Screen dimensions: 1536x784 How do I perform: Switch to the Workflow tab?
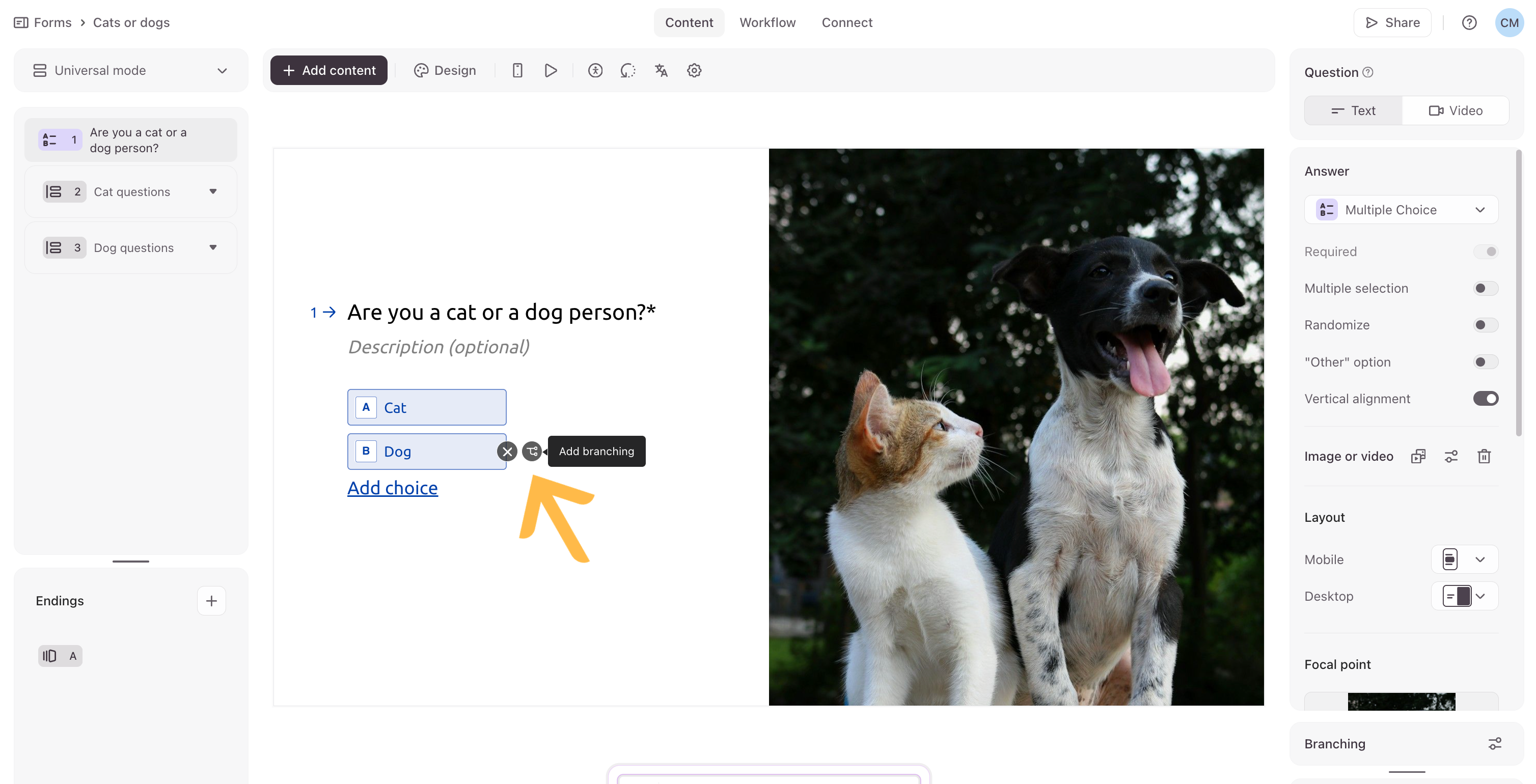click(767, 23)
